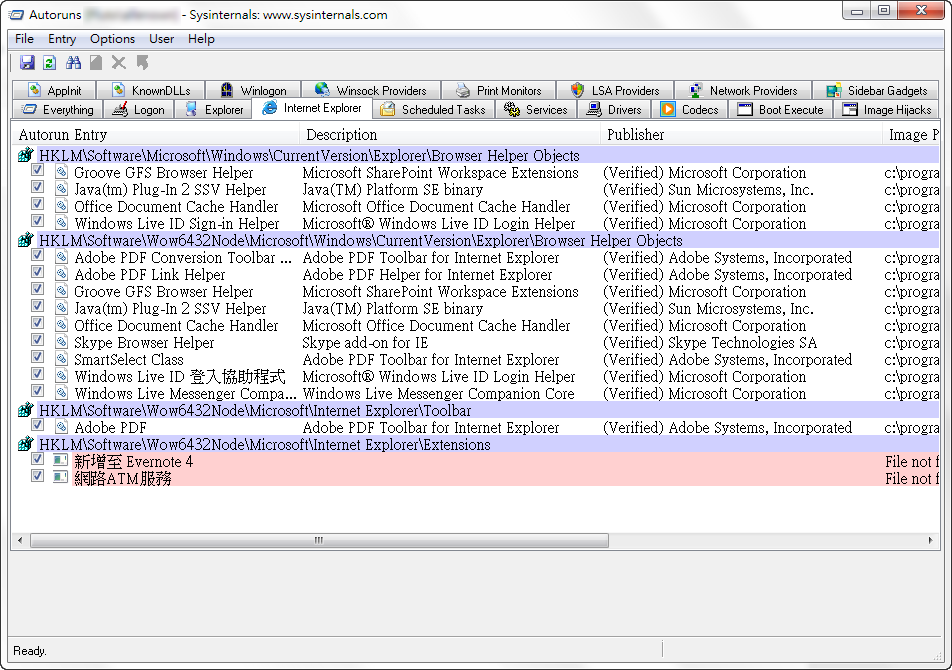The height and width of the screenshot is (670, 952).
Task: Uncheck the 新增至 Evernote 4 extension
Action: [x=38, y=459]
